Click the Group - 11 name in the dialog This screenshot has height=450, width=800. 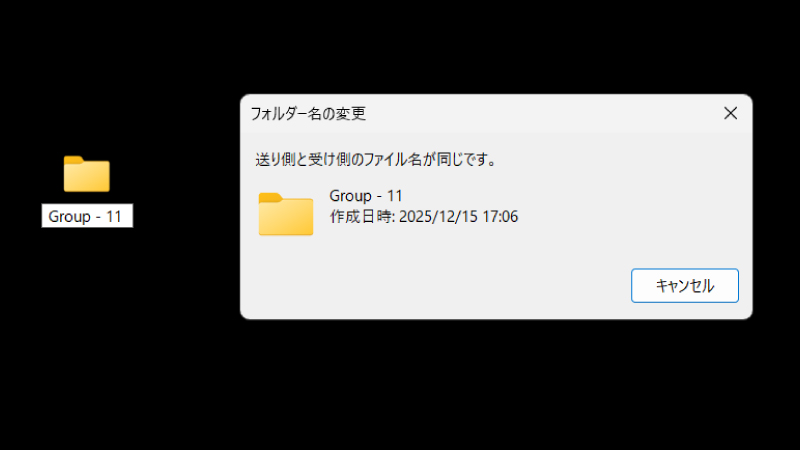tap(366, 196)
